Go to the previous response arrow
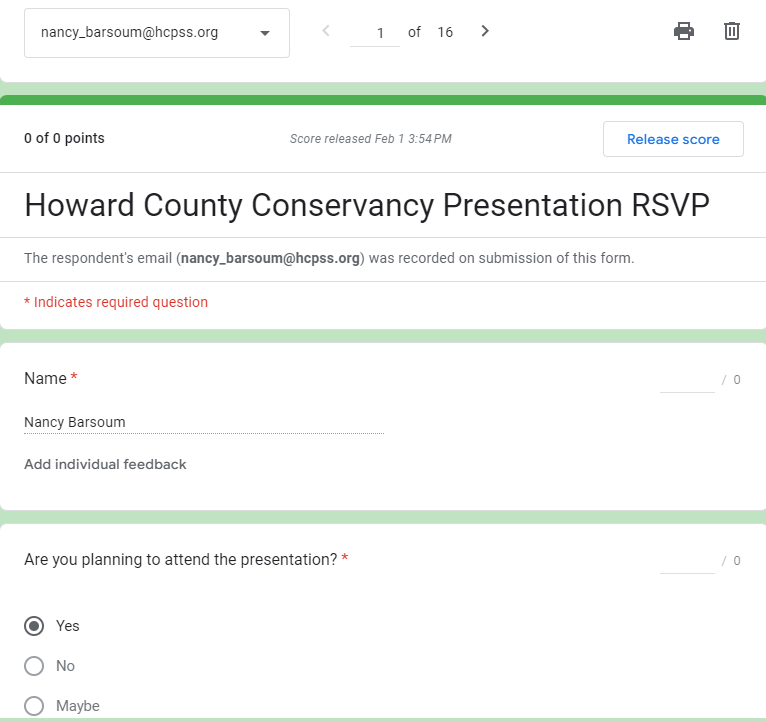Screen dimensions: 766x721 coord(326,31)
